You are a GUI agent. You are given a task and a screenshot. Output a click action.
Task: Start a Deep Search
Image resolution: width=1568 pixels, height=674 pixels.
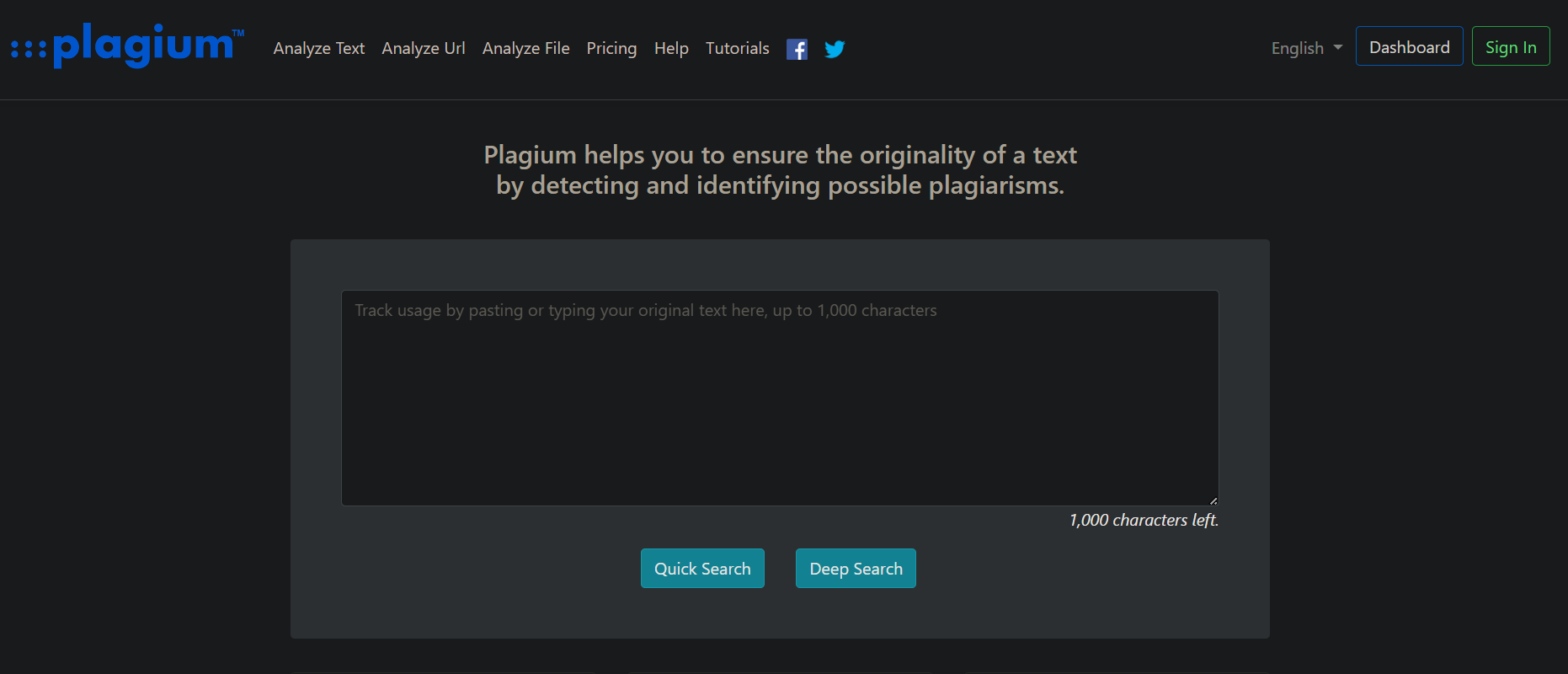[856, 569]
